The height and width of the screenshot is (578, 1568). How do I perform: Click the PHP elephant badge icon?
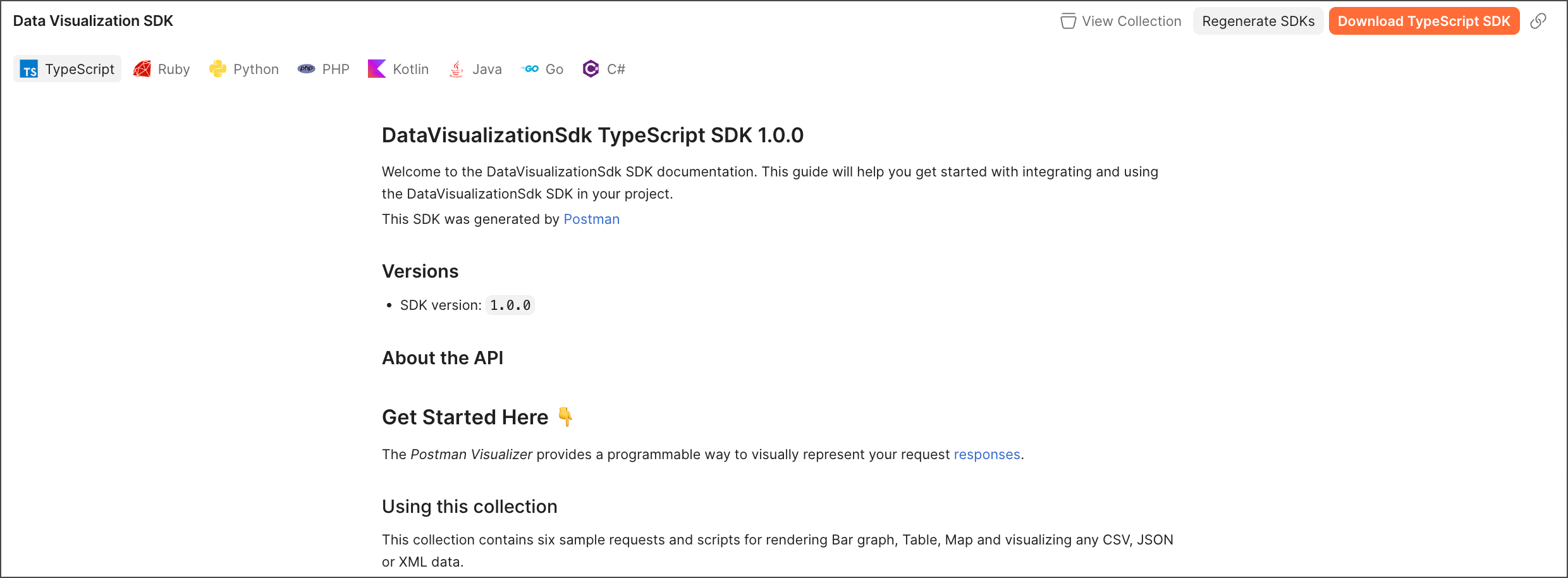pyautogui.click(x=307, y=69)
